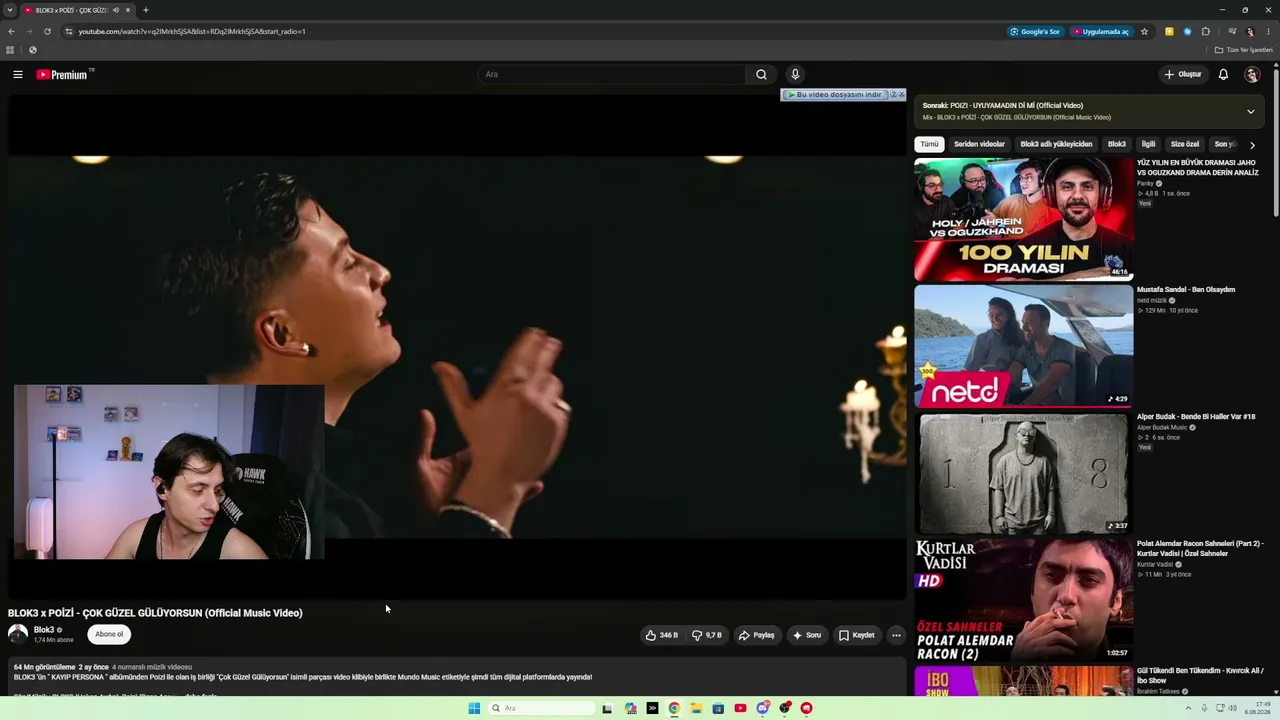Image resolution: width=1280 pixels, height=720 pixels.
Task: Expand the mix playlist panel chevron
Action: (x=1250, y=111)
